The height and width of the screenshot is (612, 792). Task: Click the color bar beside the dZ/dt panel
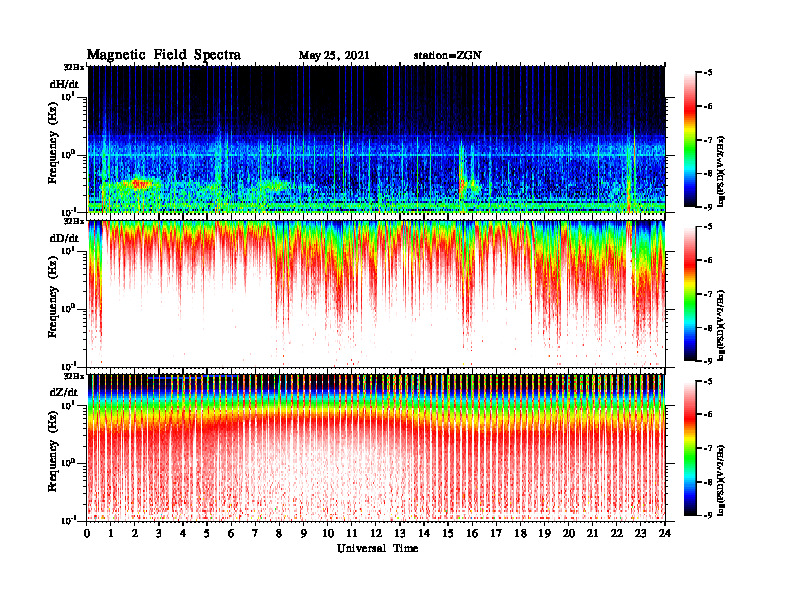pyautogui.click(x=690, y=448)
